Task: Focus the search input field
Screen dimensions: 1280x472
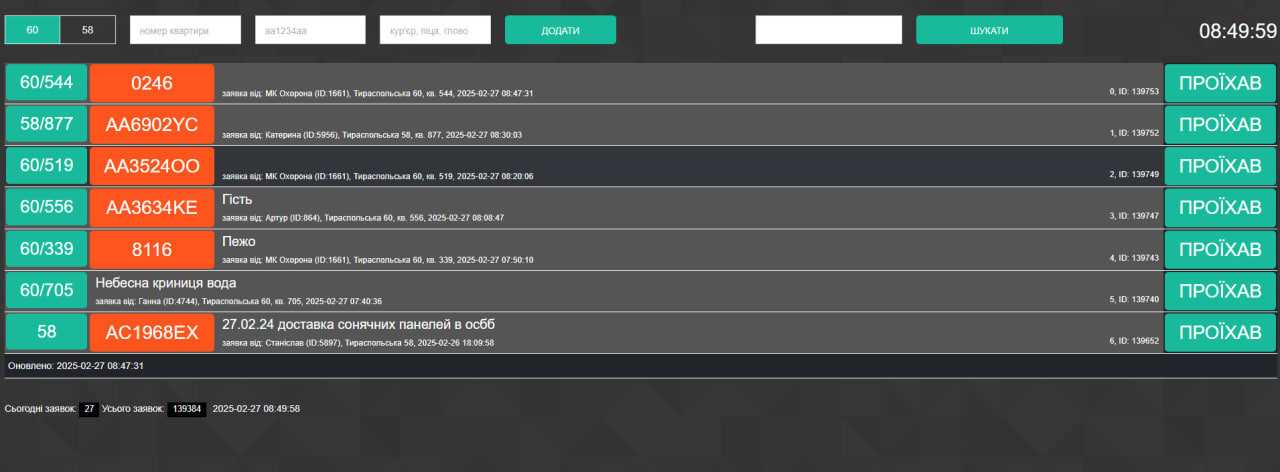Action: click(x=829, y=30)
